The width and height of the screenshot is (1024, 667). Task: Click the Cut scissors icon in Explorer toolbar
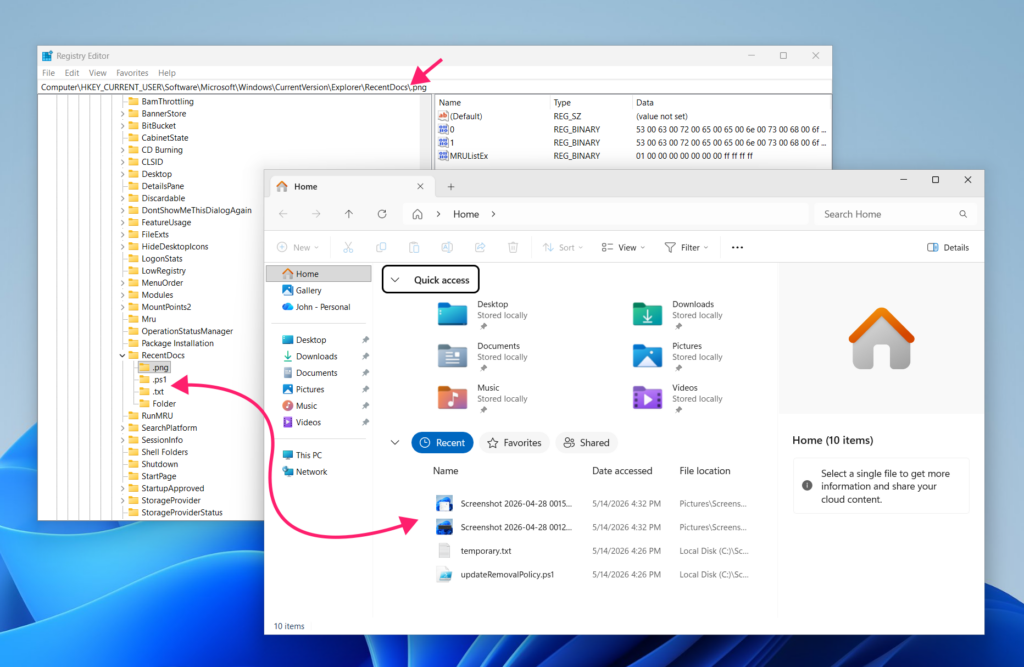point(348,248)
